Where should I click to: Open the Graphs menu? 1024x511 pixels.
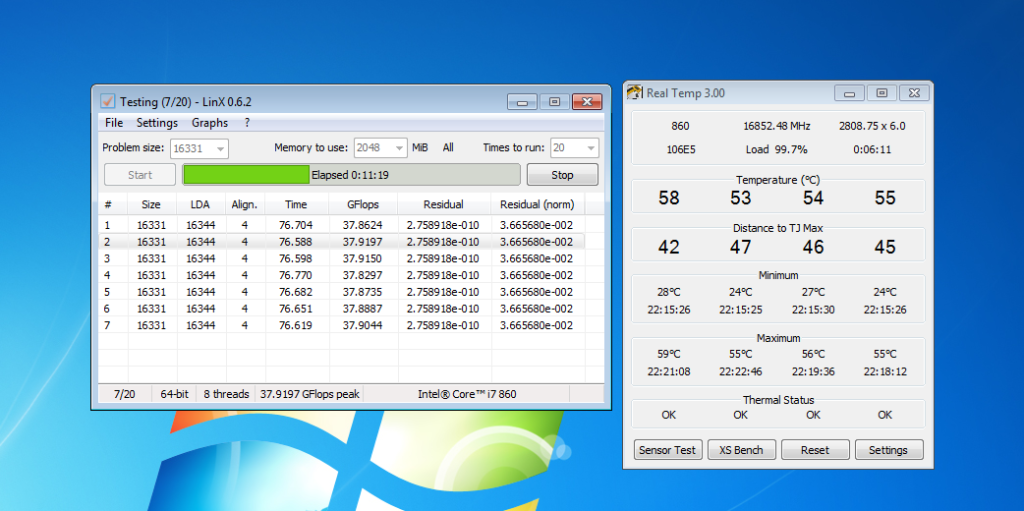(x=210, y=123)
